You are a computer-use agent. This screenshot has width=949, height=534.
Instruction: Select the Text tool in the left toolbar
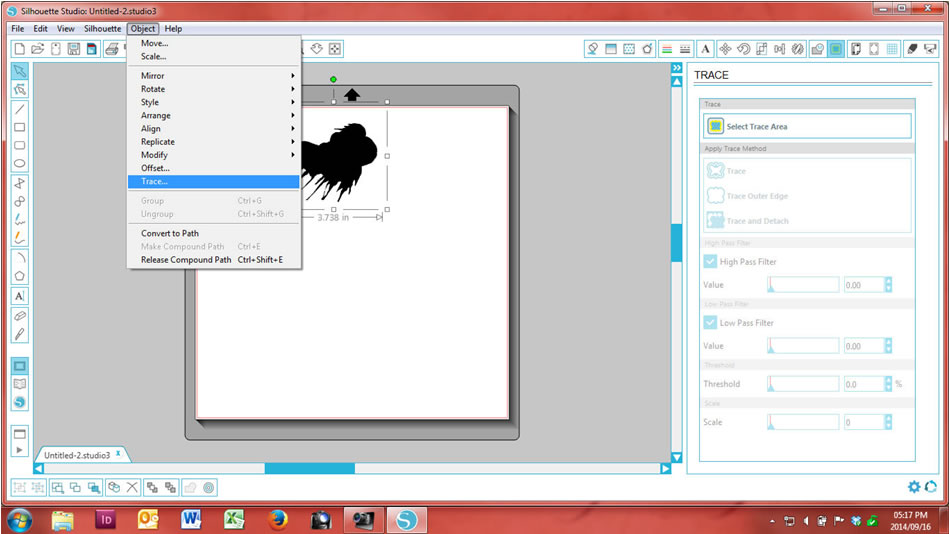pyautogui.click(x=19, y=296)
